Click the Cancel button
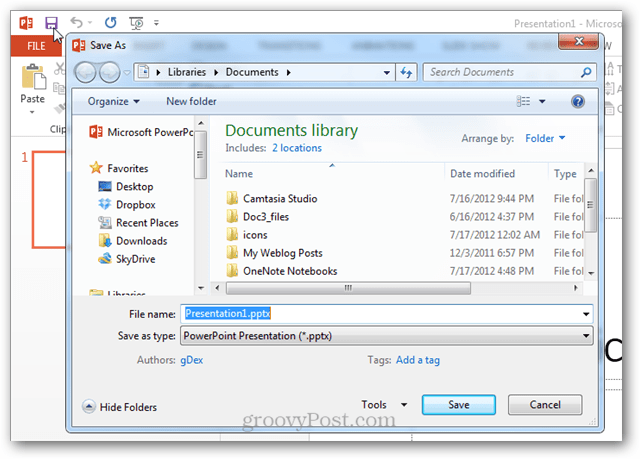 point(545,405)
